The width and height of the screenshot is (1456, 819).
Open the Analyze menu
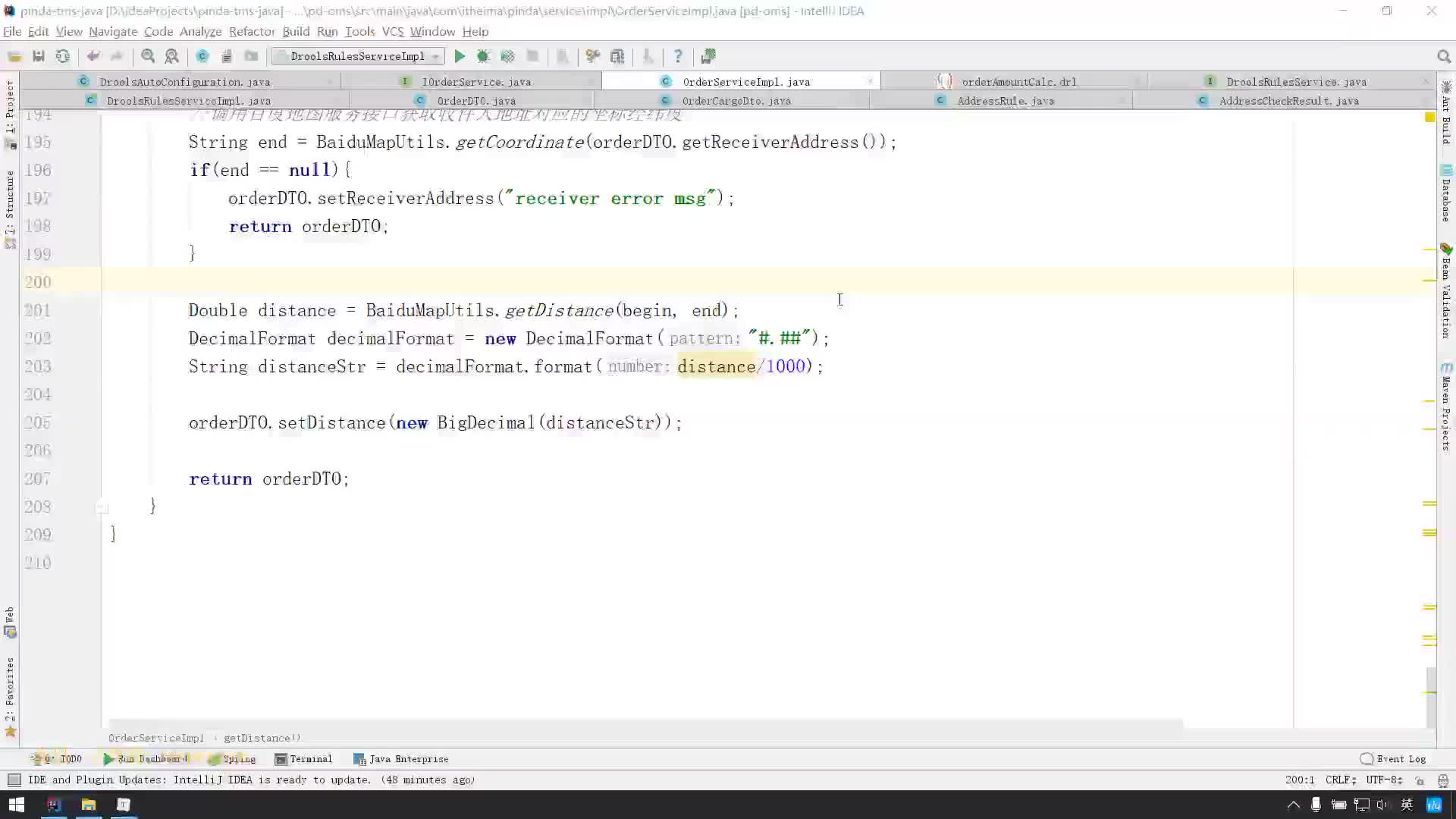(200, 31)
